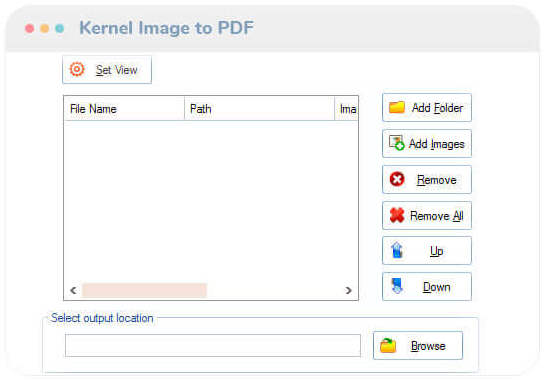Click the blue up arrow icon
545x380 pixels.
397,250
